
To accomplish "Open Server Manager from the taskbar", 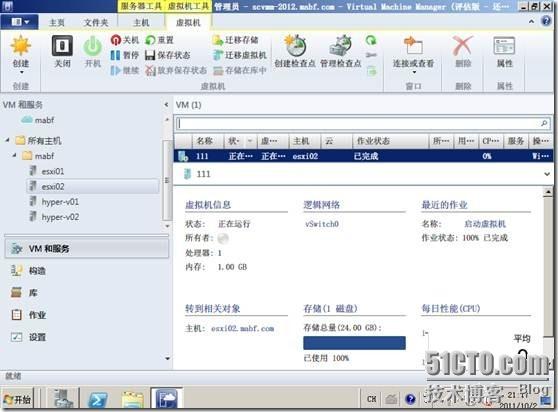I will (63, 398).
